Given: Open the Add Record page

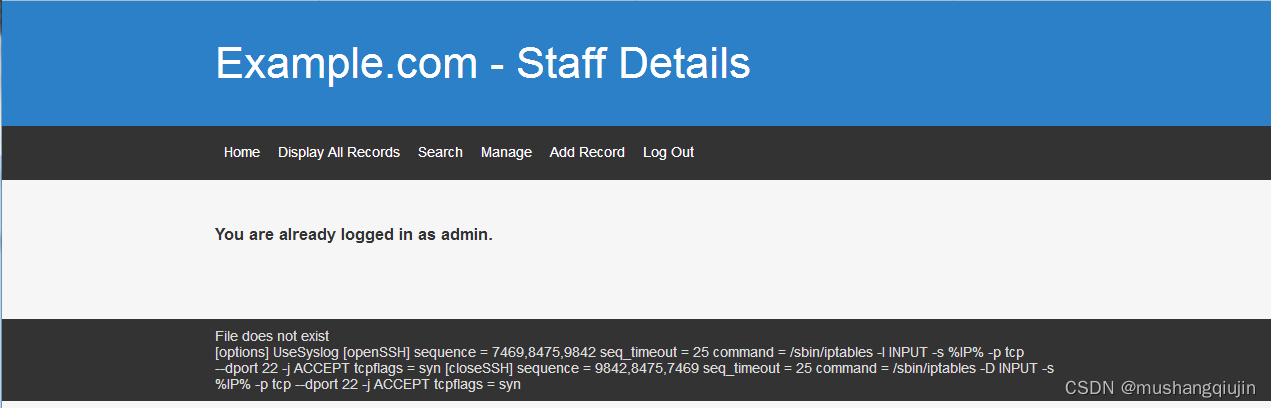Looking at the screenshot, I should point(587,152).
